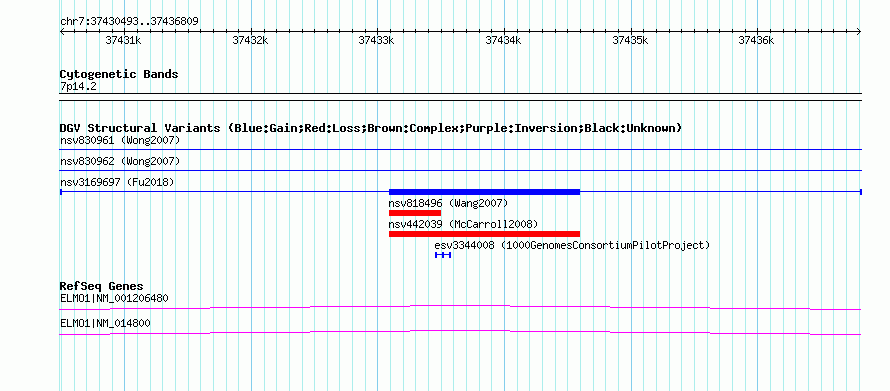Click the blue nsv830961 variant line
Screen dimensions: 890x391
point(461,150)
